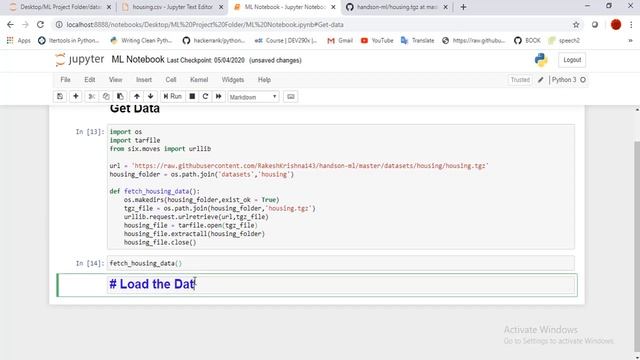Open the Translate bookmark
Screen dimensions: 640x360
418,40
